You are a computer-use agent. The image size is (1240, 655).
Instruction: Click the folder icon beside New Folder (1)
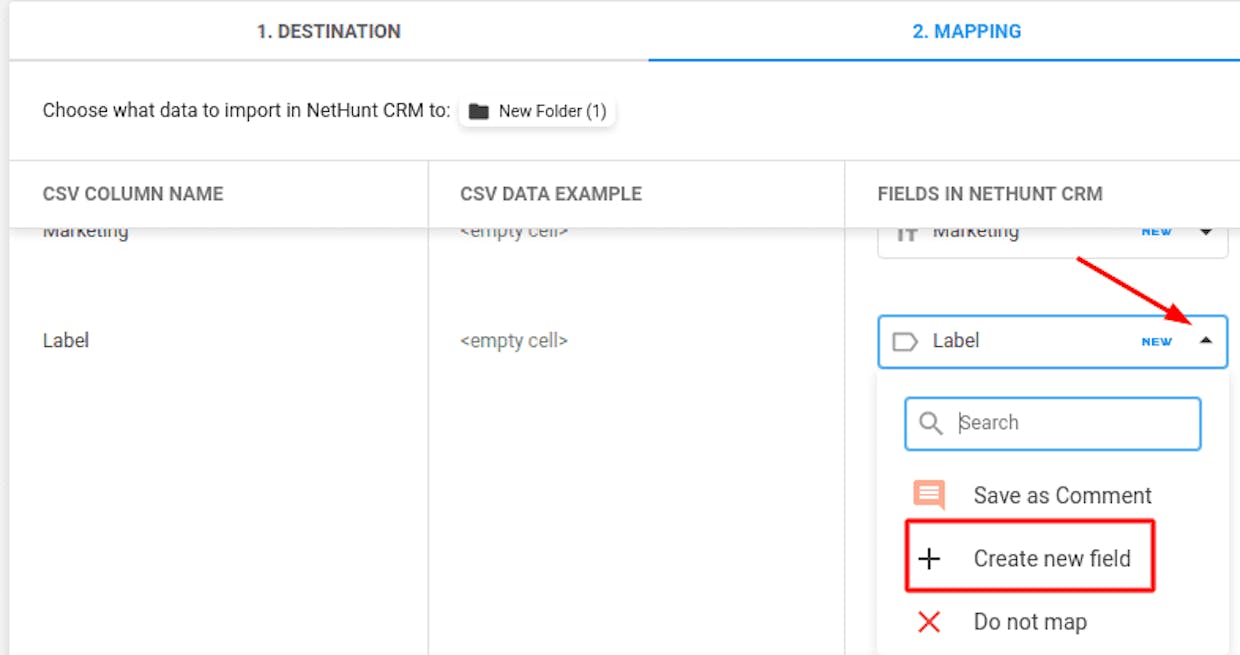479,111
